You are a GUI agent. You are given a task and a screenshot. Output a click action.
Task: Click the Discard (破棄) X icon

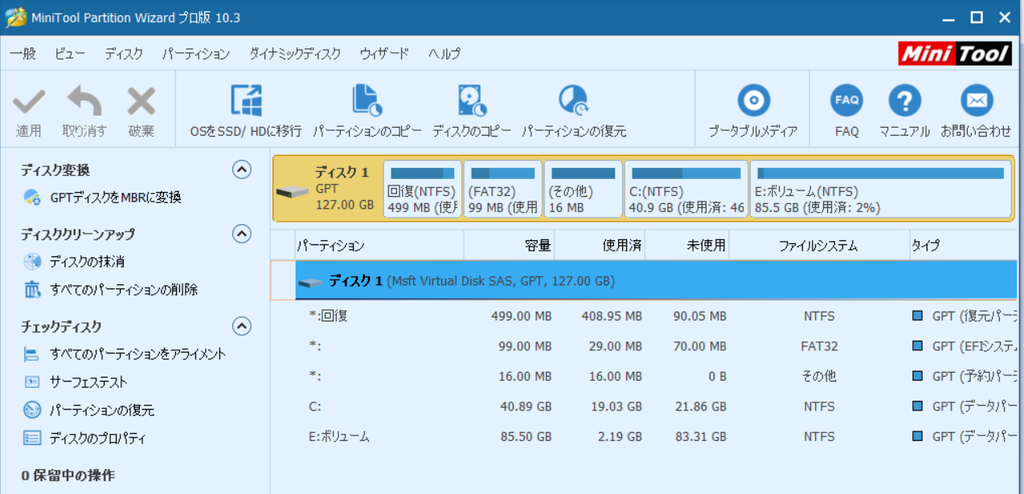tap(141, 102)
